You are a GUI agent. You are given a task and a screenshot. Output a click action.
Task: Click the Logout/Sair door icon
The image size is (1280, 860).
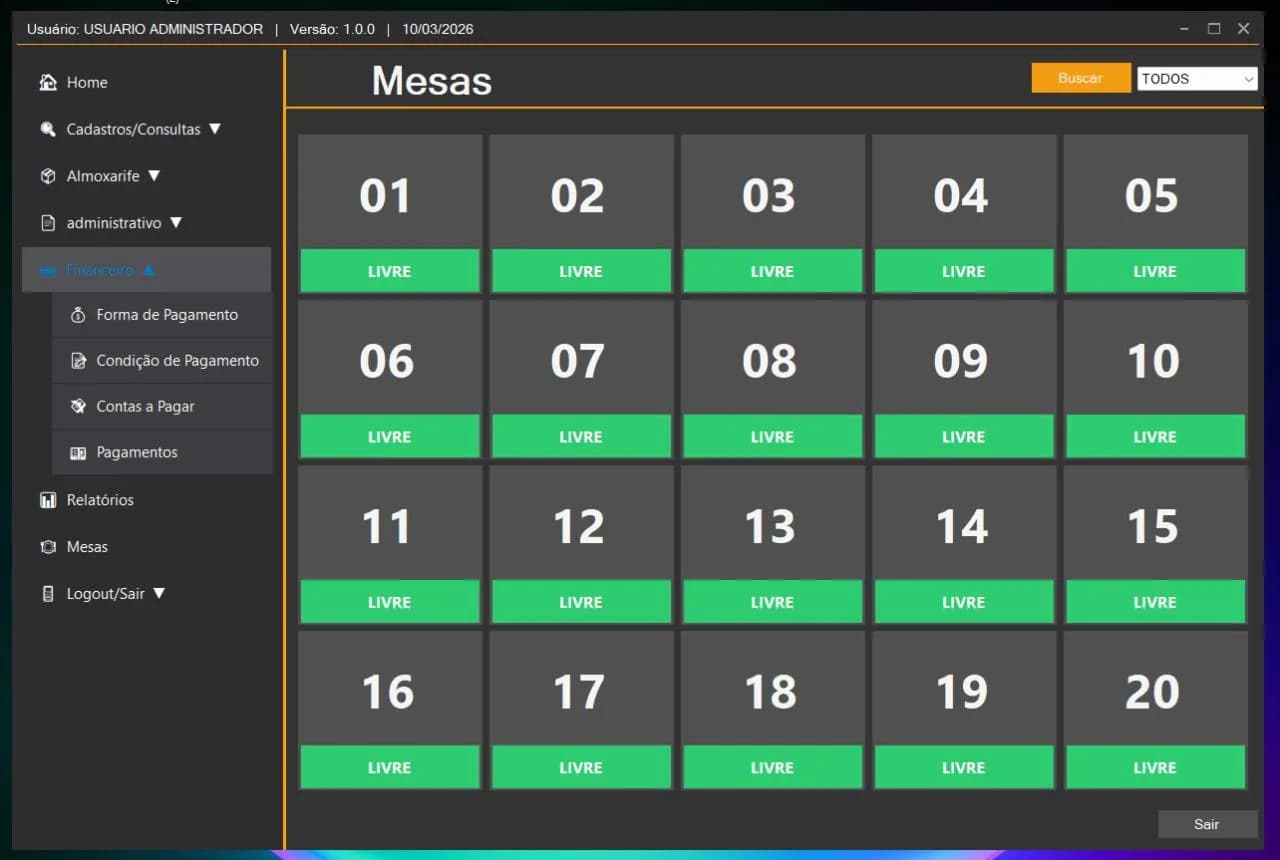[48, 594]
